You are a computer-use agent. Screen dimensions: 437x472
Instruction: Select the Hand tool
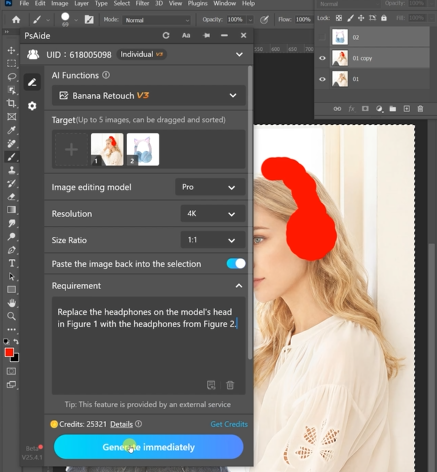click(x=12, y=303)
